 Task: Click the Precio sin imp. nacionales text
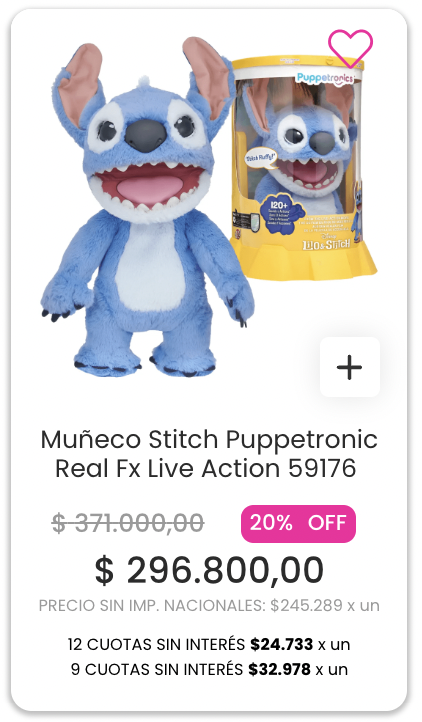click(209, 606)
